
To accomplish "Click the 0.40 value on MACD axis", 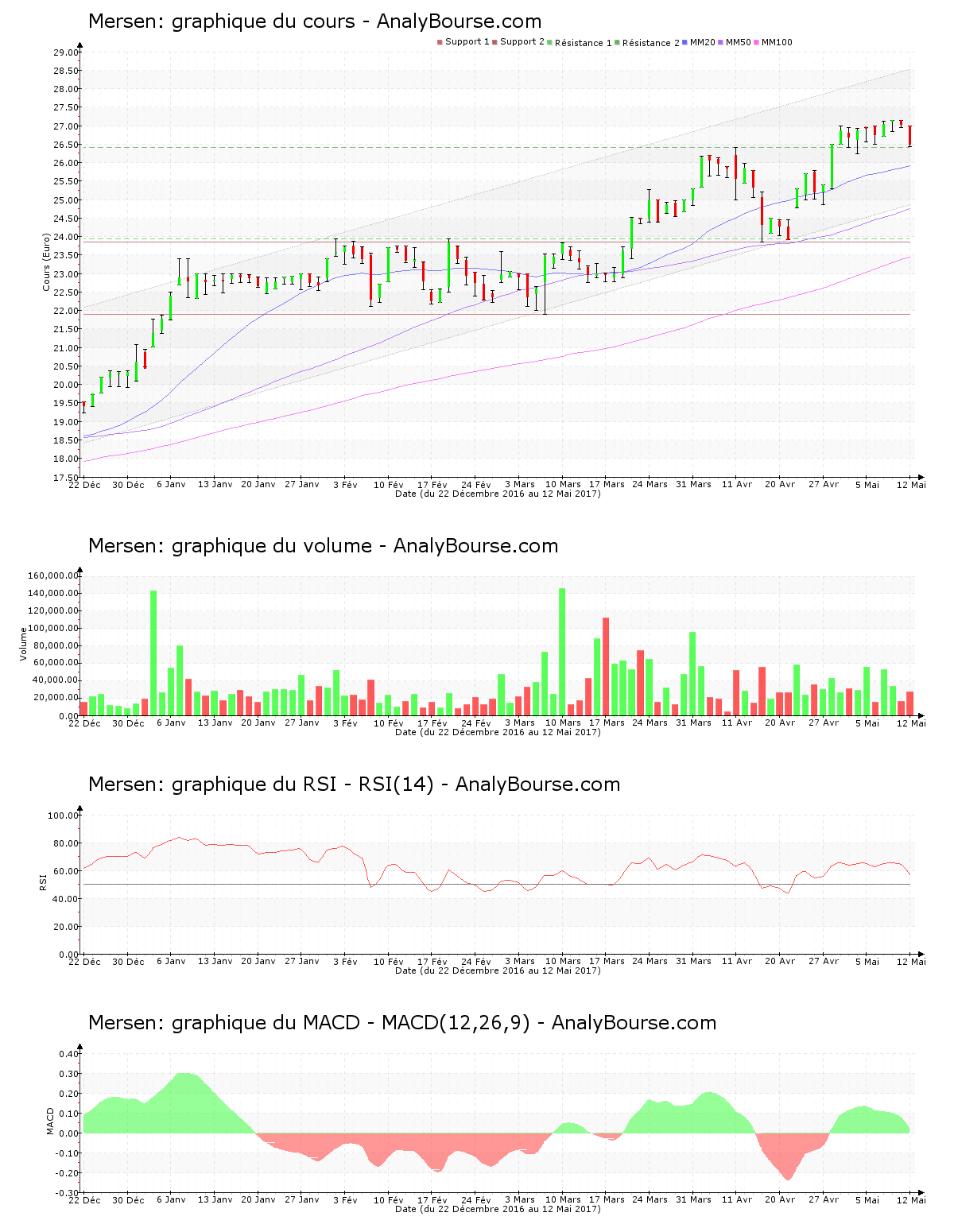I will pos(69,1054).
